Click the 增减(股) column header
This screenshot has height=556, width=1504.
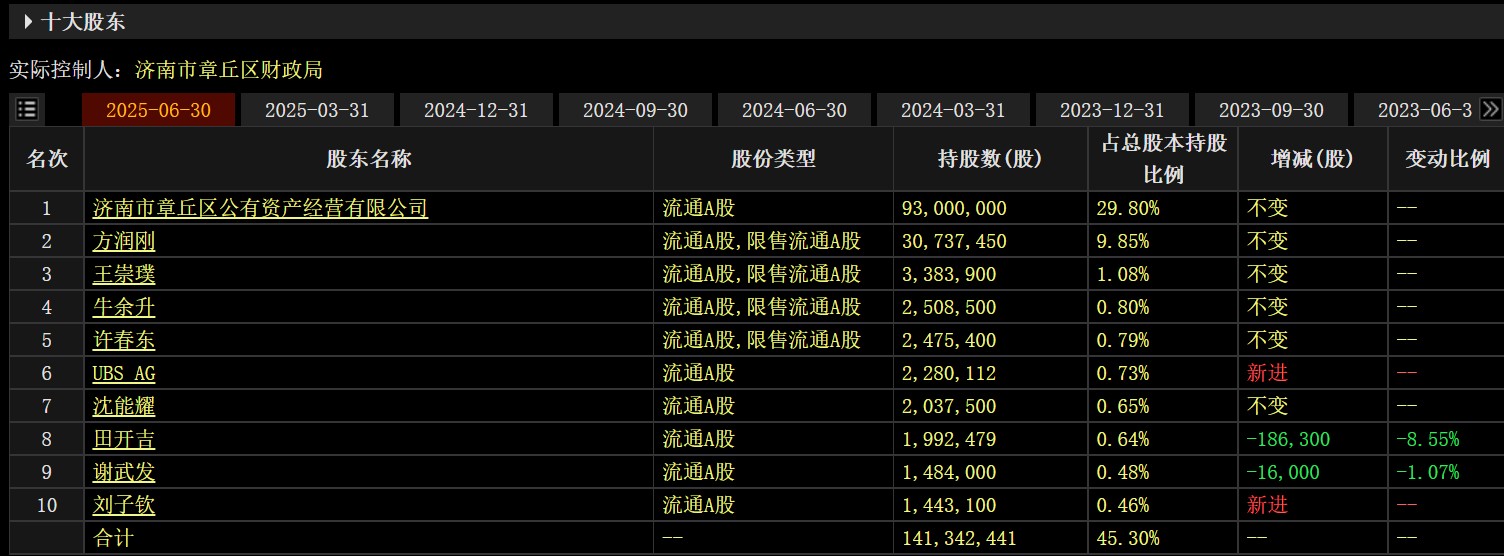point(1311,159)
